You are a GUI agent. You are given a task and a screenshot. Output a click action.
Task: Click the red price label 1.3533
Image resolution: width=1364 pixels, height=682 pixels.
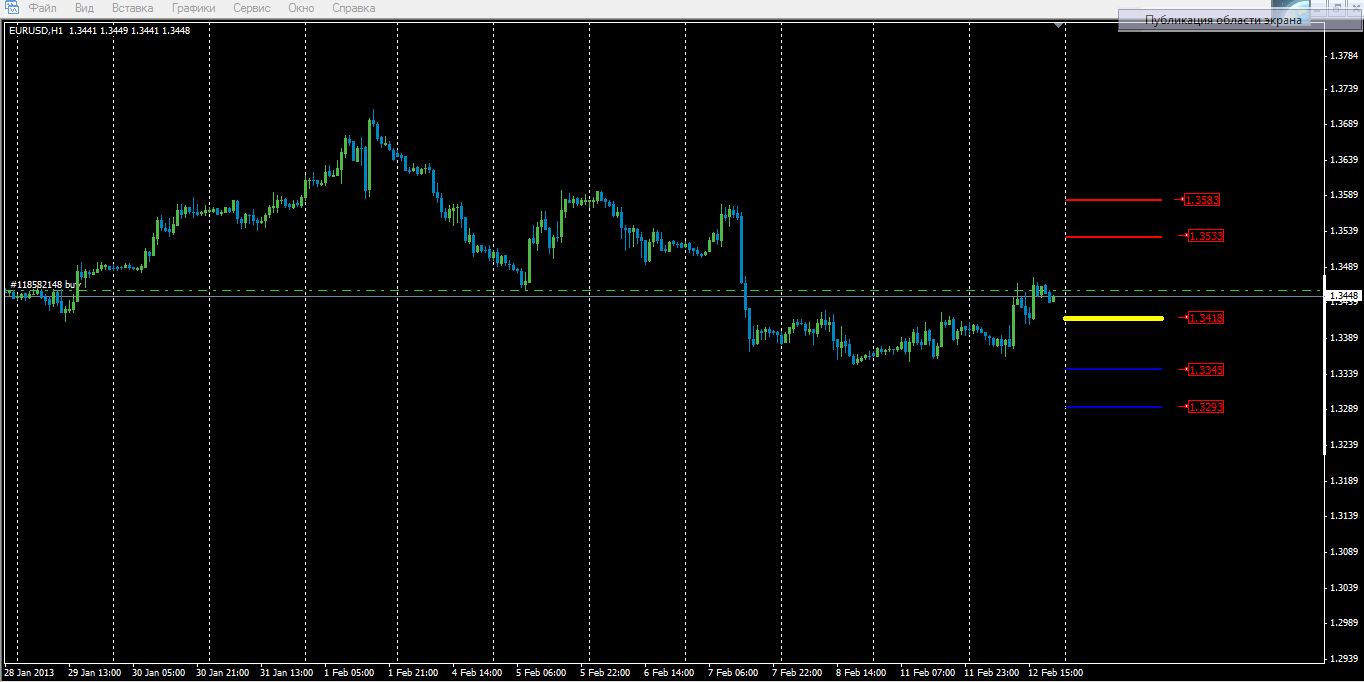coord(1206,236)
